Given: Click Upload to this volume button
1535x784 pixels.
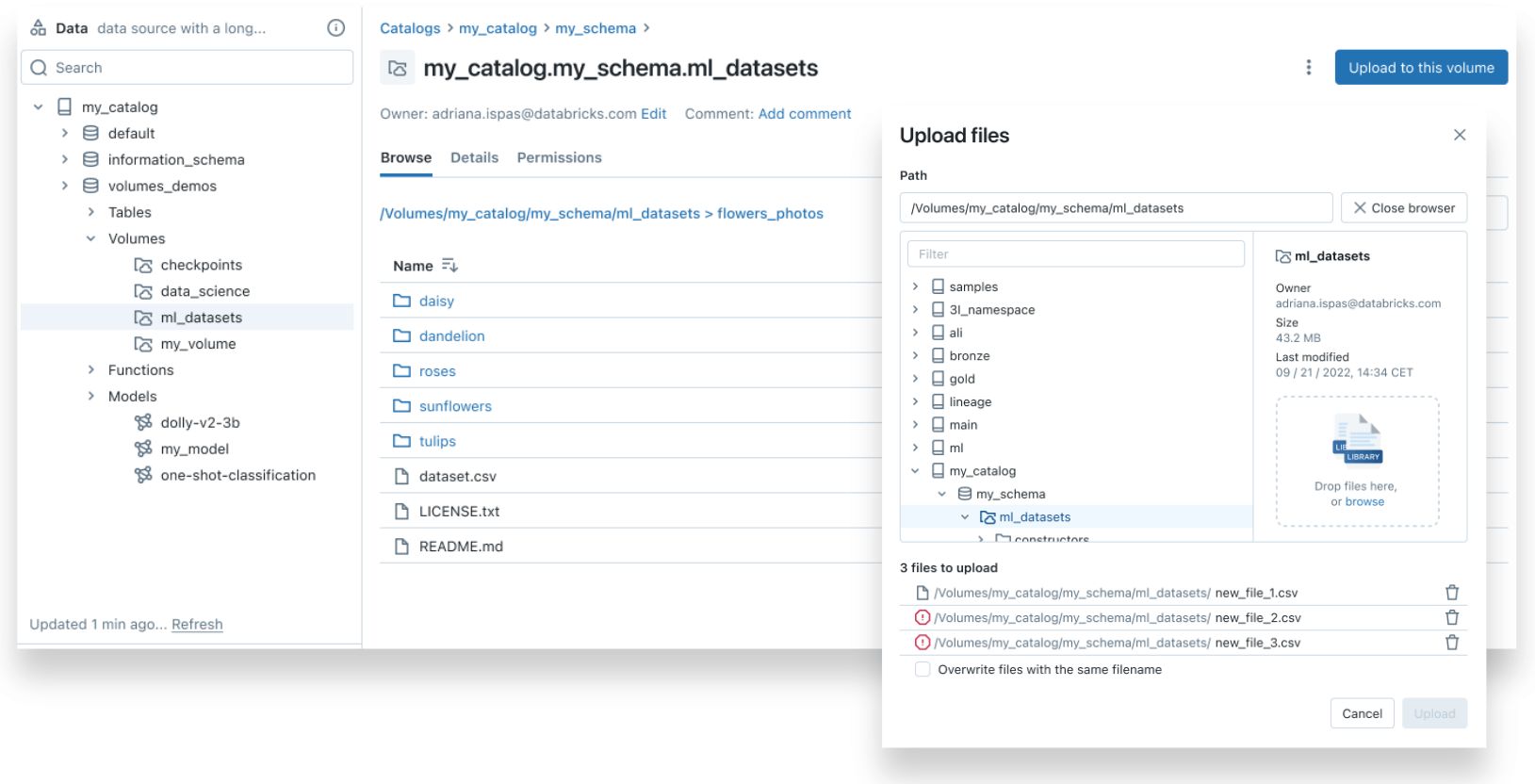Looking at the screenshot, I should [1420, 68].
